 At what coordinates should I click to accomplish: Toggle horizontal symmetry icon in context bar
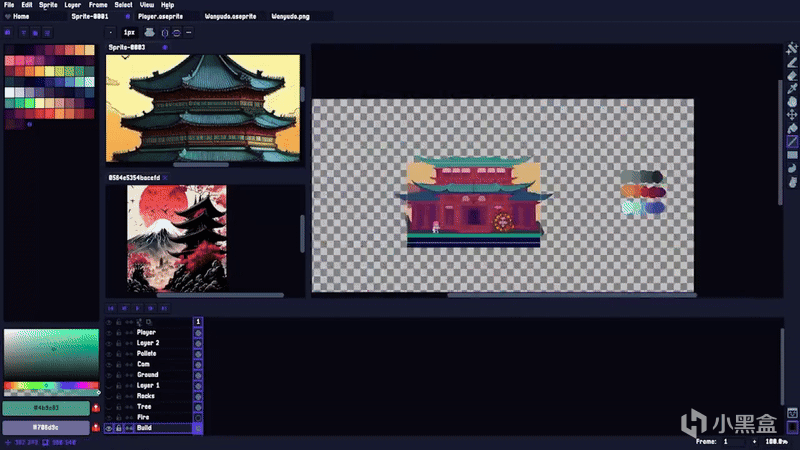(177, 33)
